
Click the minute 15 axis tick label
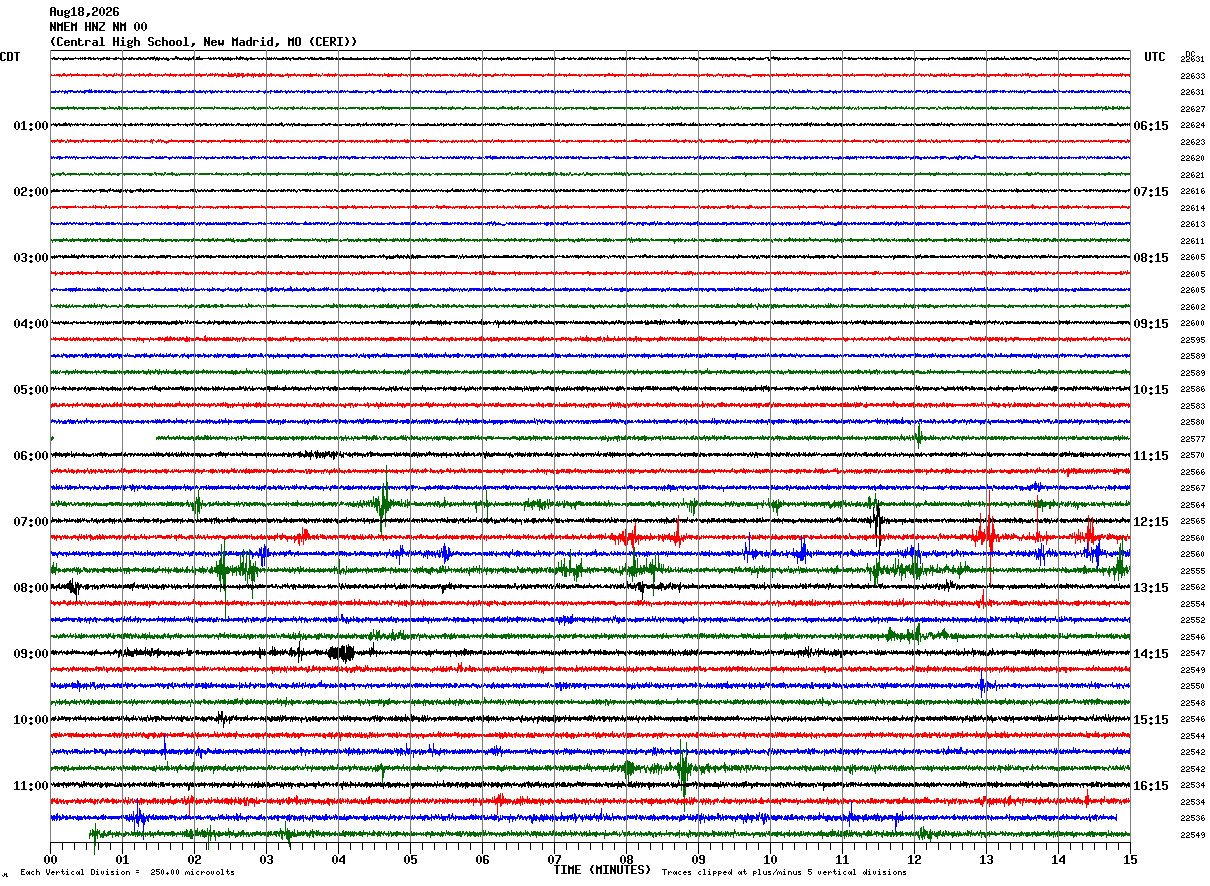point(1130,859)
